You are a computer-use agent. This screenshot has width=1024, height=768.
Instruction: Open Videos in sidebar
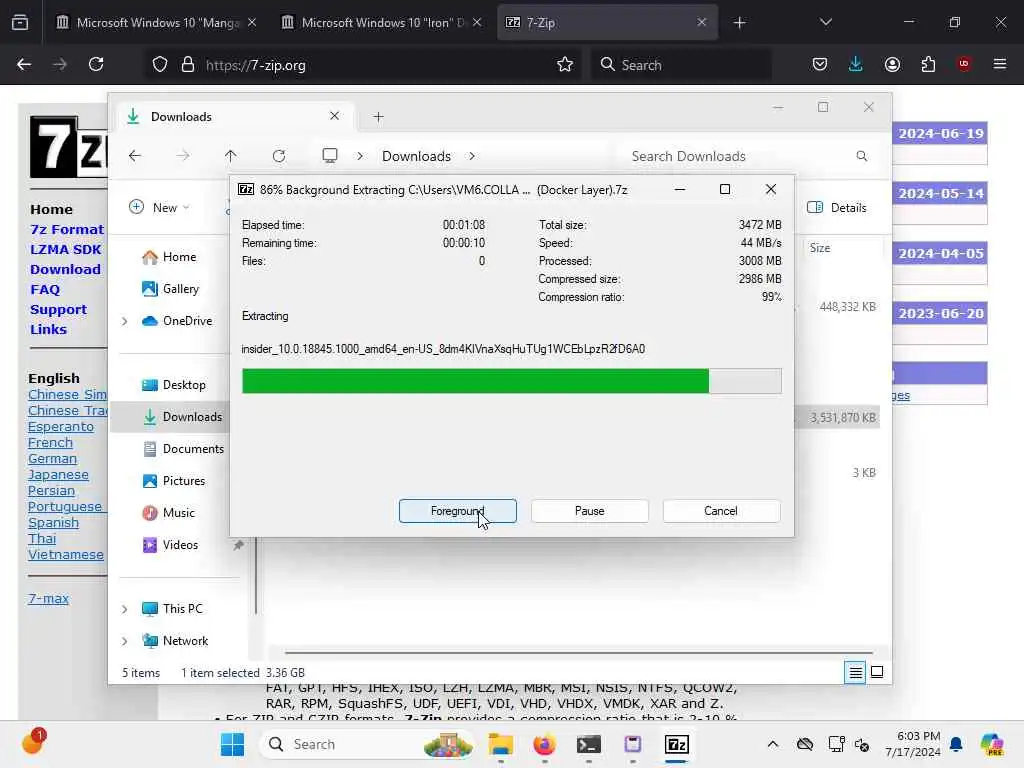(170, 545)
